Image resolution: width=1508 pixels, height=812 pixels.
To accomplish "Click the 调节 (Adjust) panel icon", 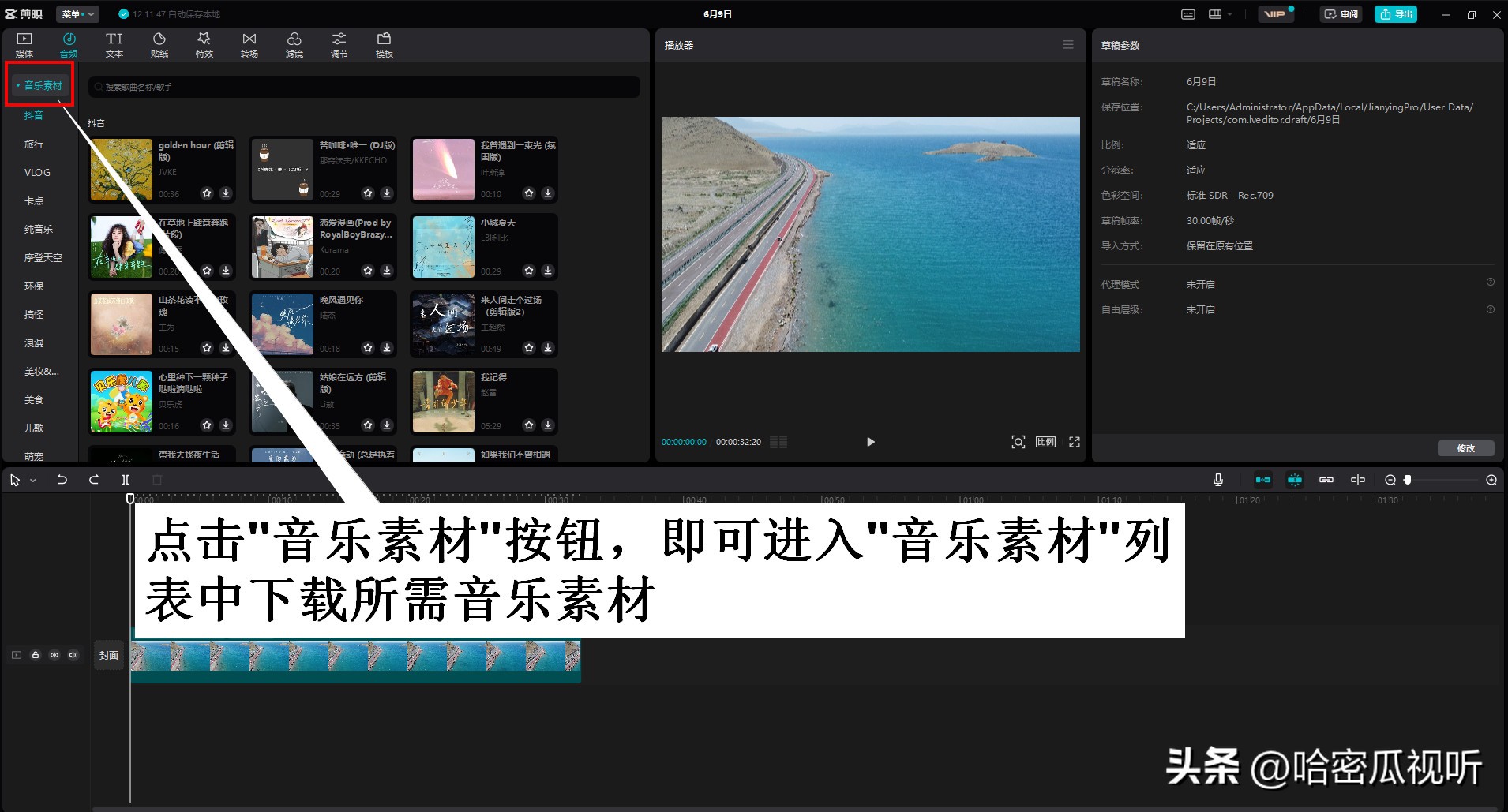I will (x=339, y=43).
